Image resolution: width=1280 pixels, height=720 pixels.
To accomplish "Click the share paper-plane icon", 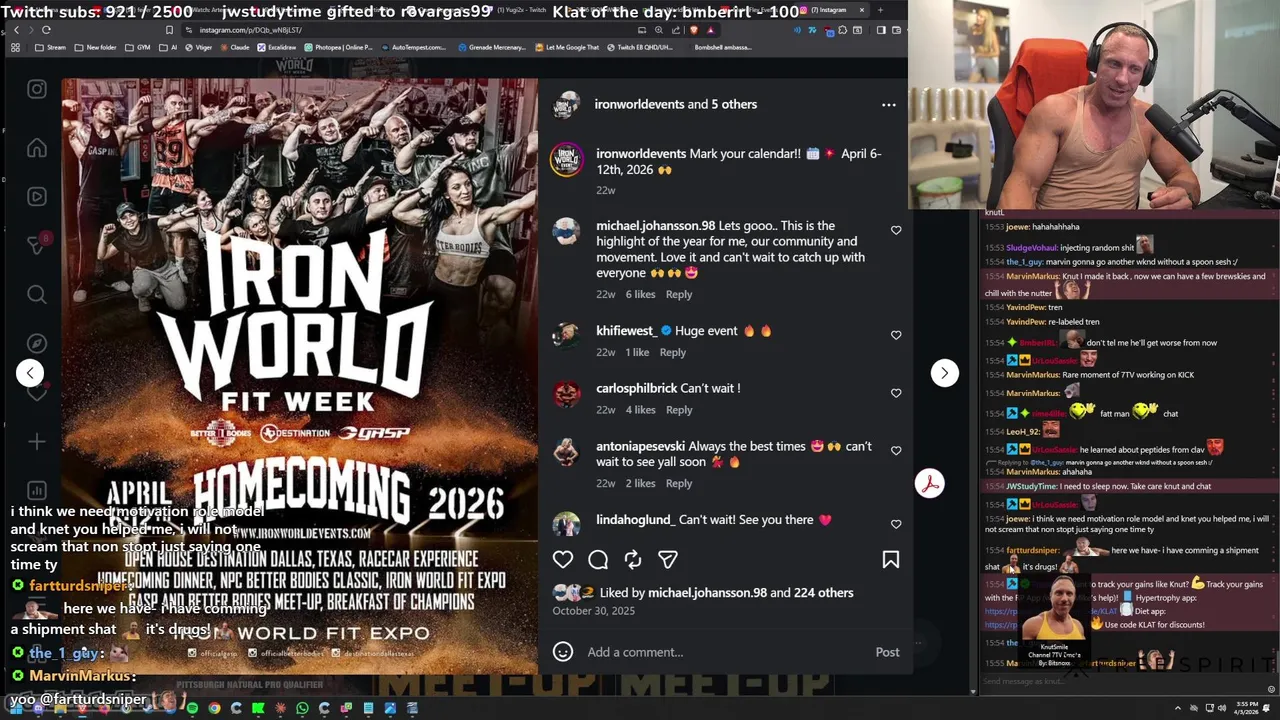I will click(668, 560).
